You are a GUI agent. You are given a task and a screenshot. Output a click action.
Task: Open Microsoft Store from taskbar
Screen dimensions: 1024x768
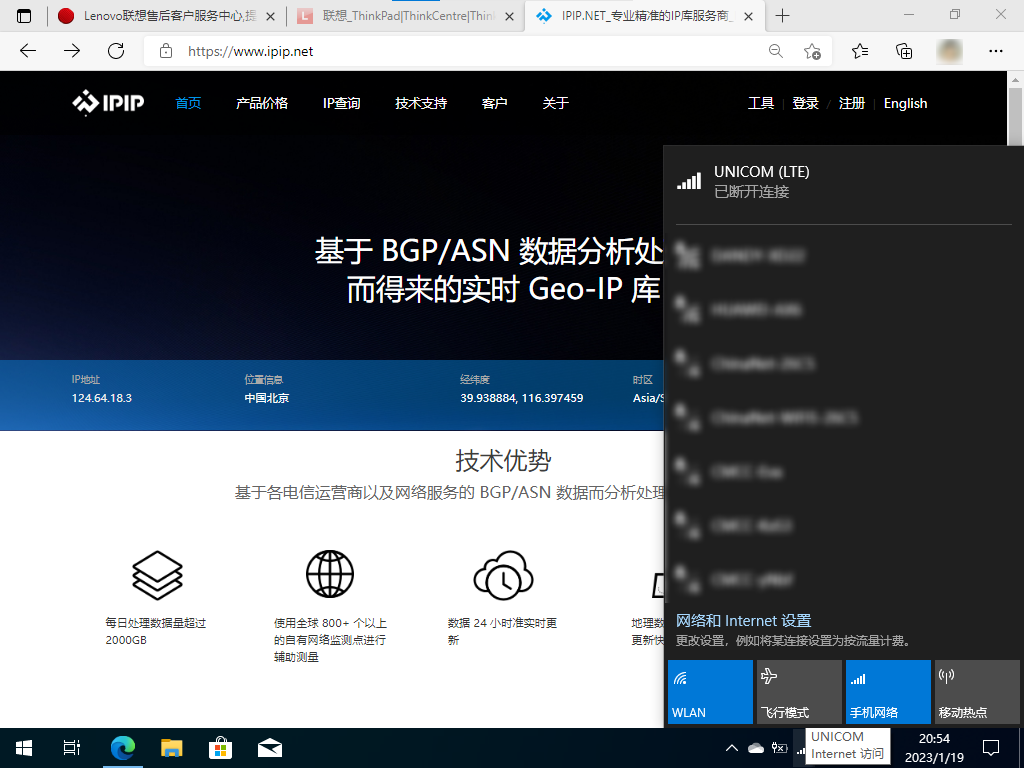(220, 747)
